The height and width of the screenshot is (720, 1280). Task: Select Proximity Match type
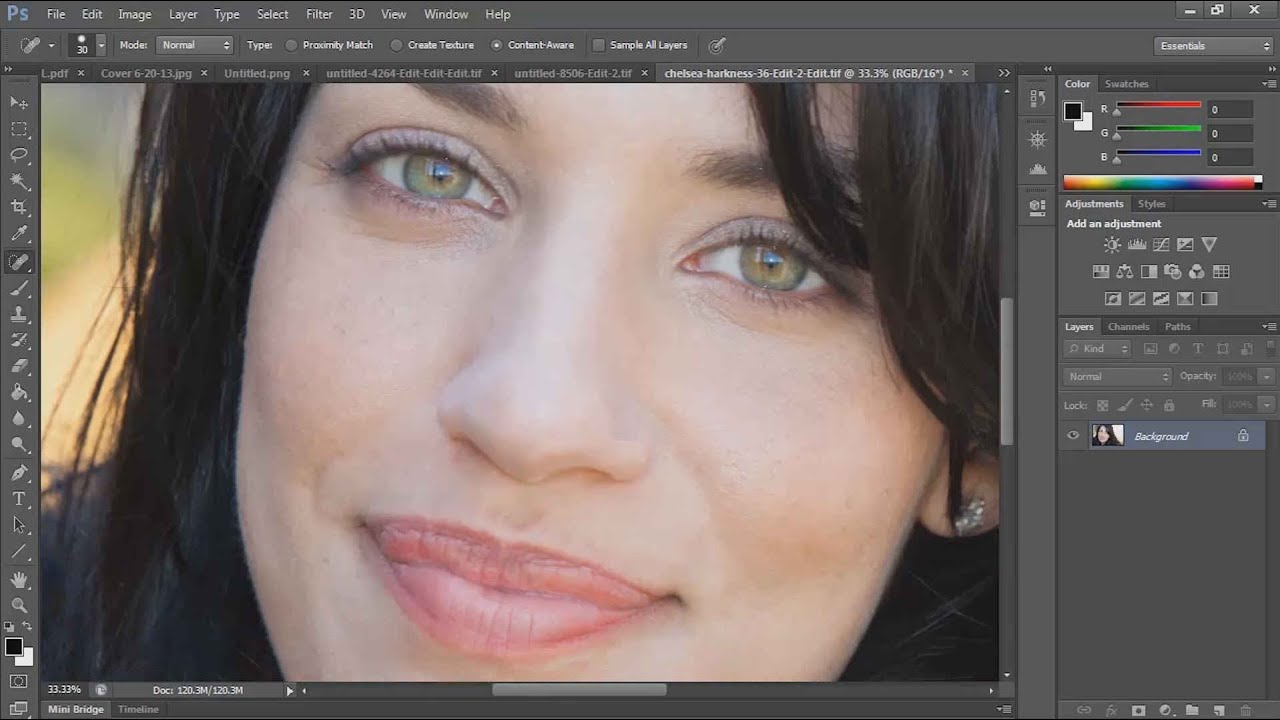329,45
